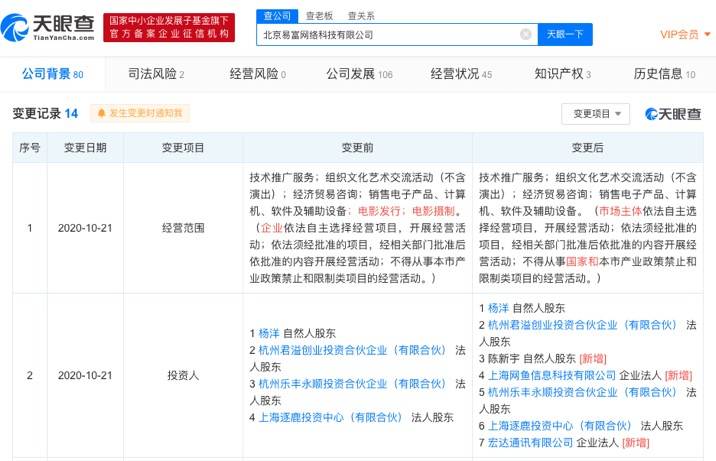Image resolution: width=716 pixels, height=461 pixels.
Task: Click the 天眼一下 search button
Action: pos(565,35)
